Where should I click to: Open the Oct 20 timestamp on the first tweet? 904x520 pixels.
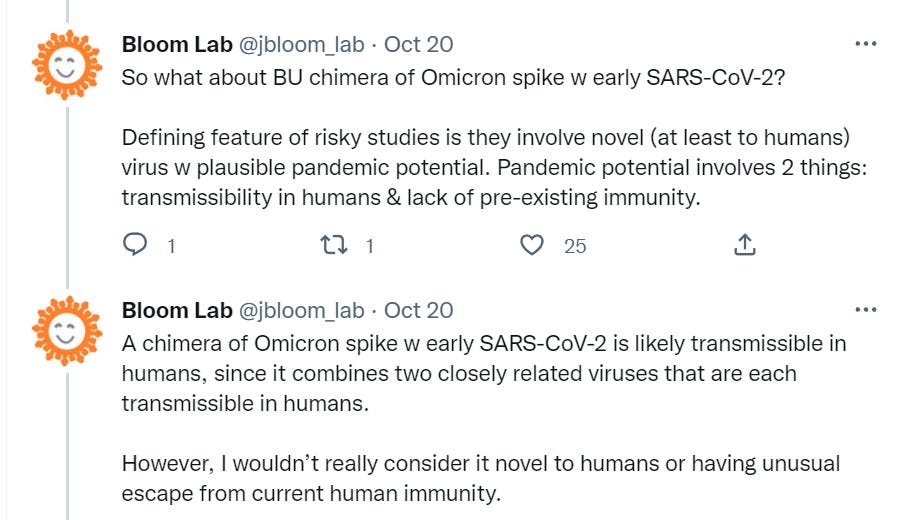(x=418, y=44)
